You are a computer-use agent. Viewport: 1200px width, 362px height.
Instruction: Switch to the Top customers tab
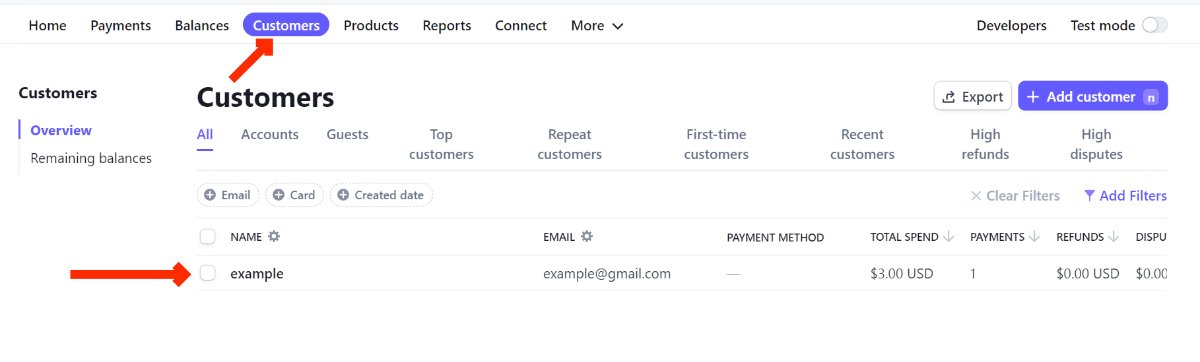[441, 144]
